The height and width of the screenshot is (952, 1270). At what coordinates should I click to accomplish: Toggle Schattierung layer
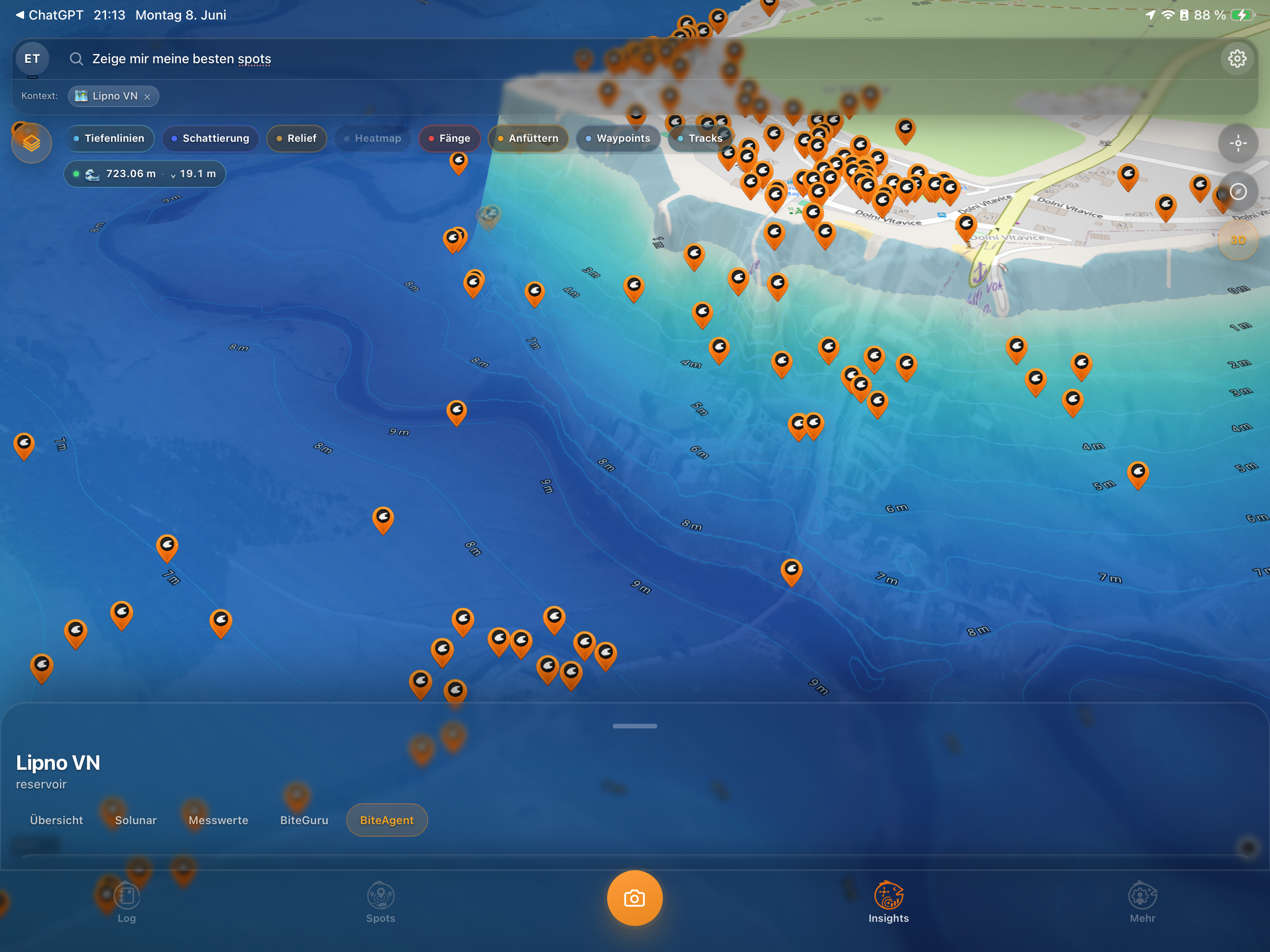210,139
